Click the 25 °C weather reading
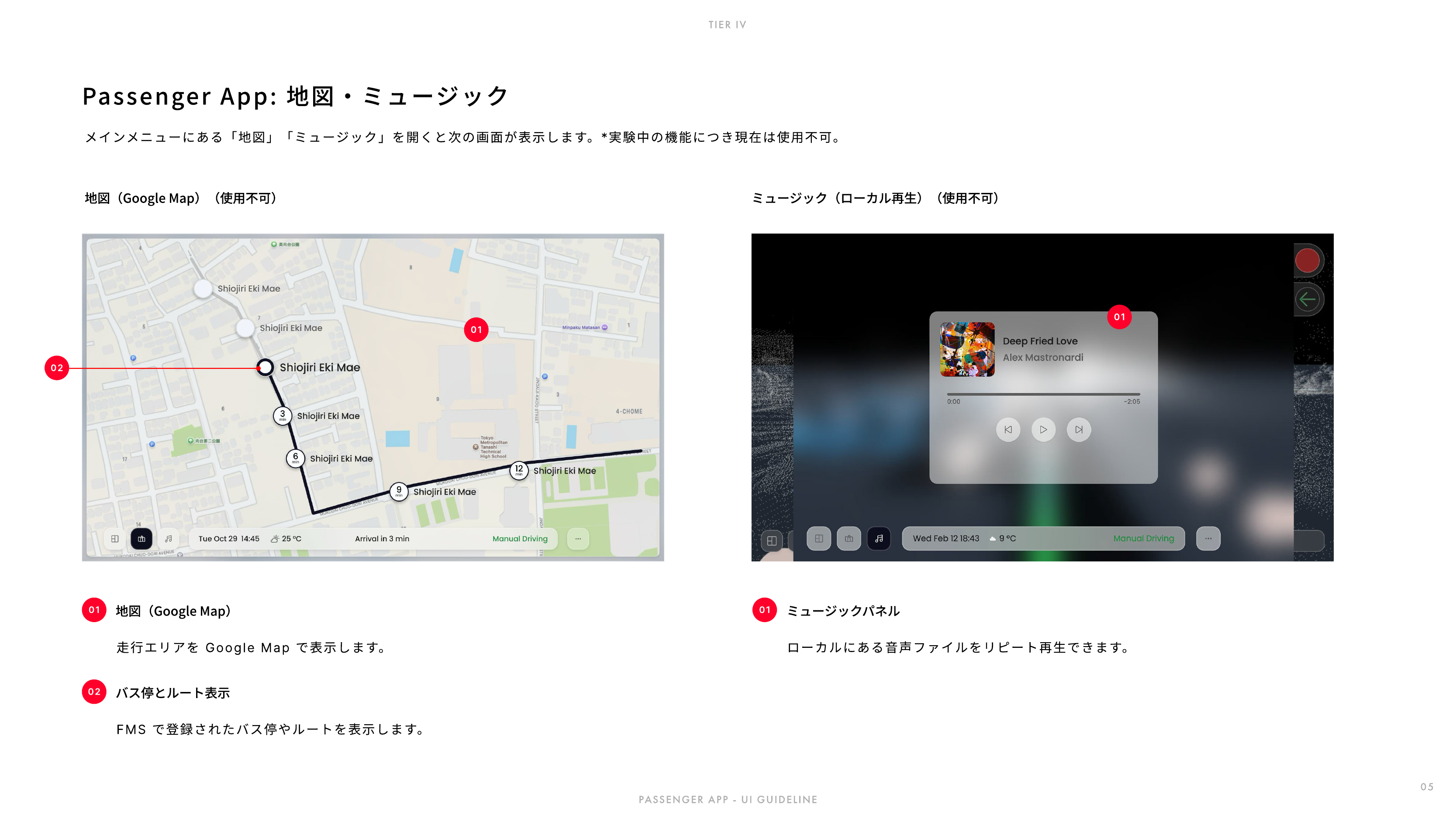This screenshot has height=819, width=1456. [286, 539]
